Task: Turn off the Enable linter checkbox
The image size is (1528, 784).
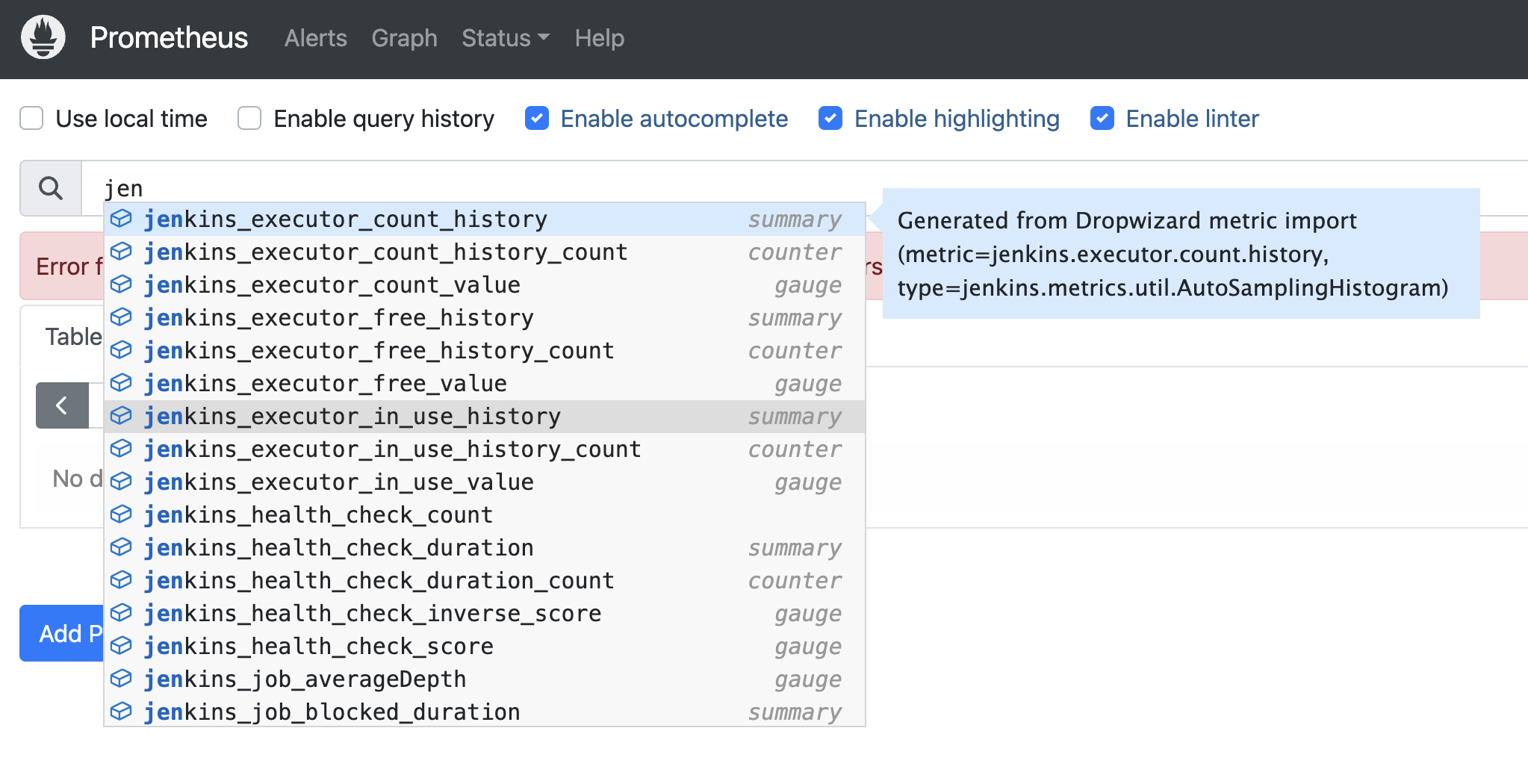Action: (x=1102, y=118)
